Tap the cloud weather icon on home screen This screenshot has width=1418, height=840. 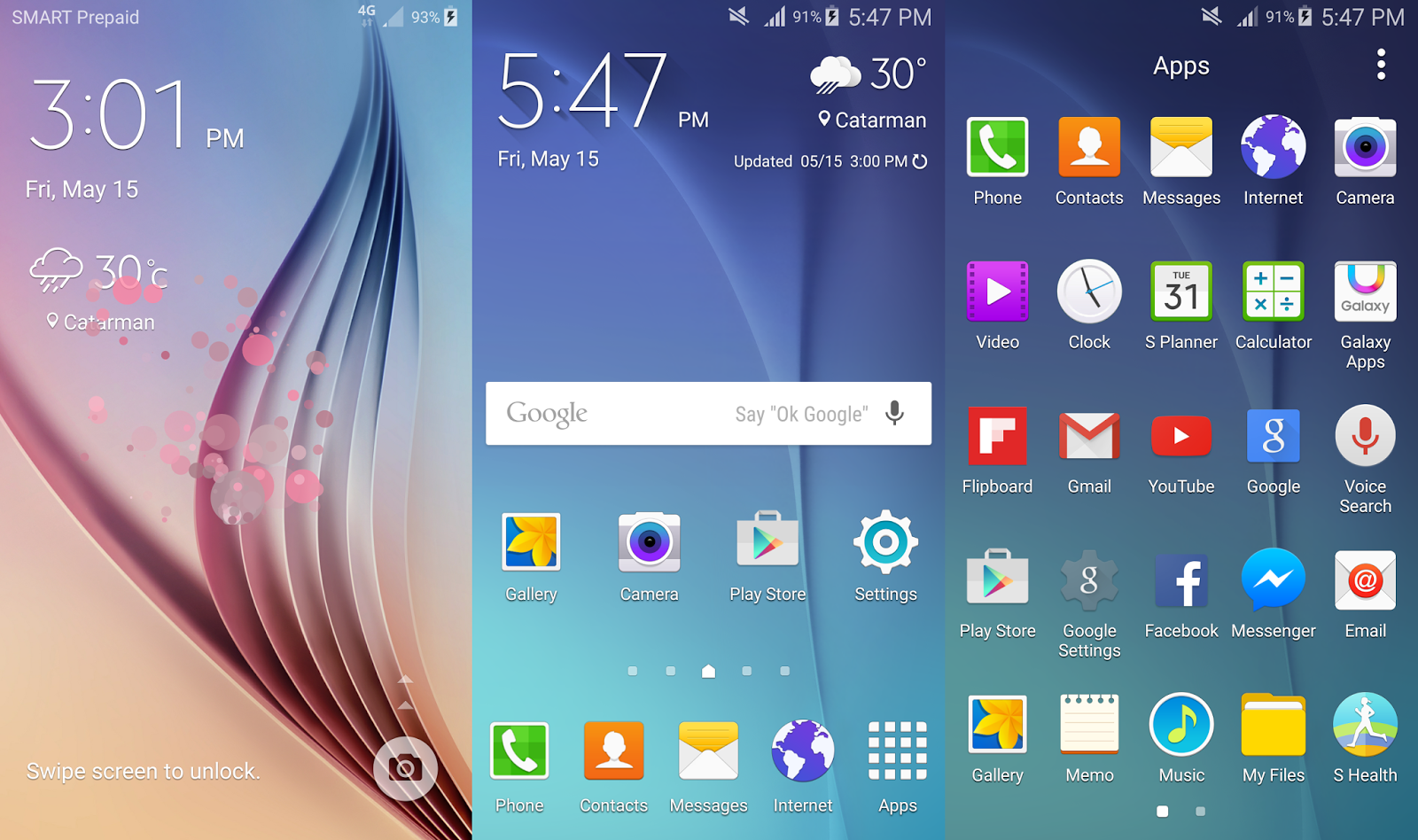click(835, 74)
